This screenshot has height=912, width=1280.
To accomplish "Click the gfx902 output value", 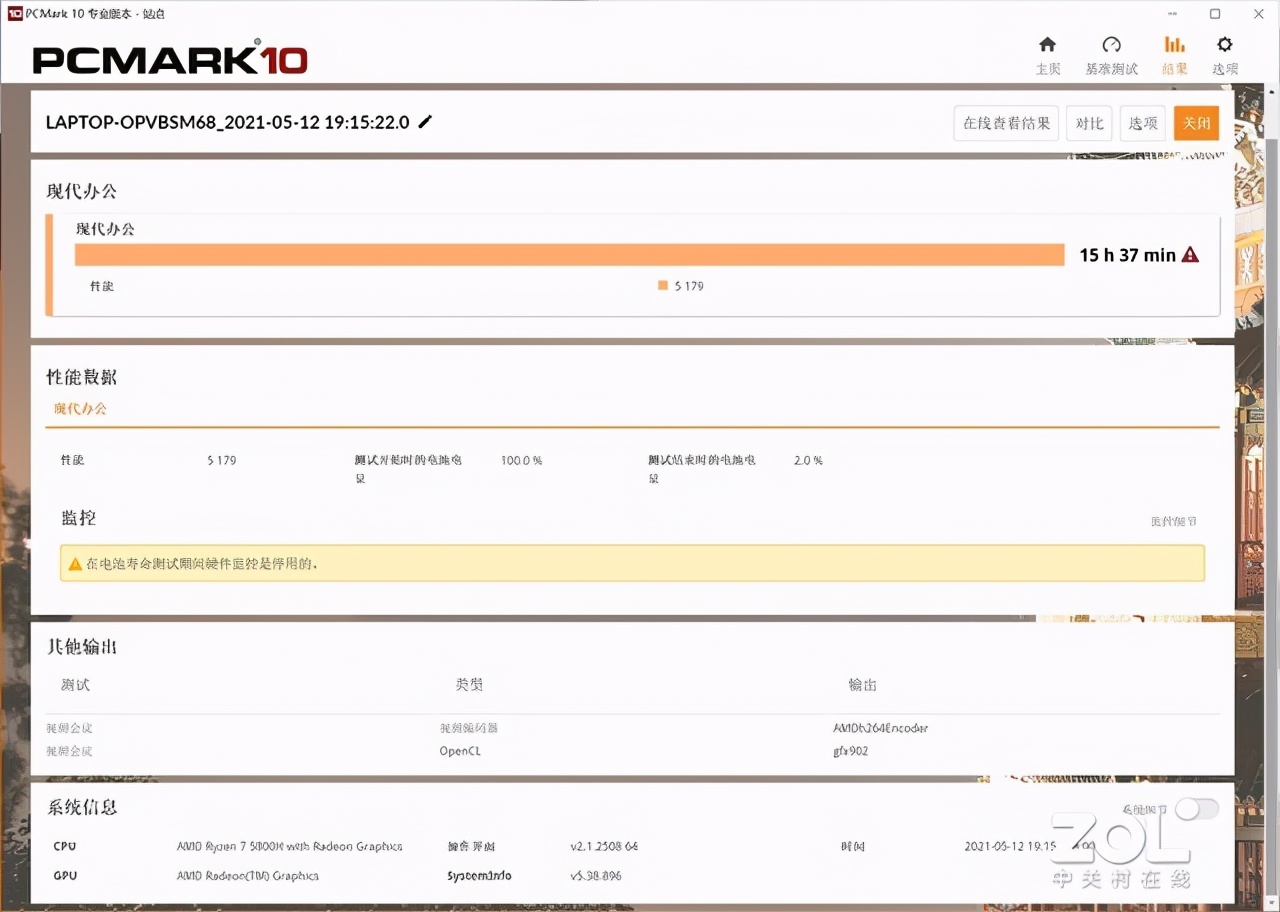I will coord(850,751).
